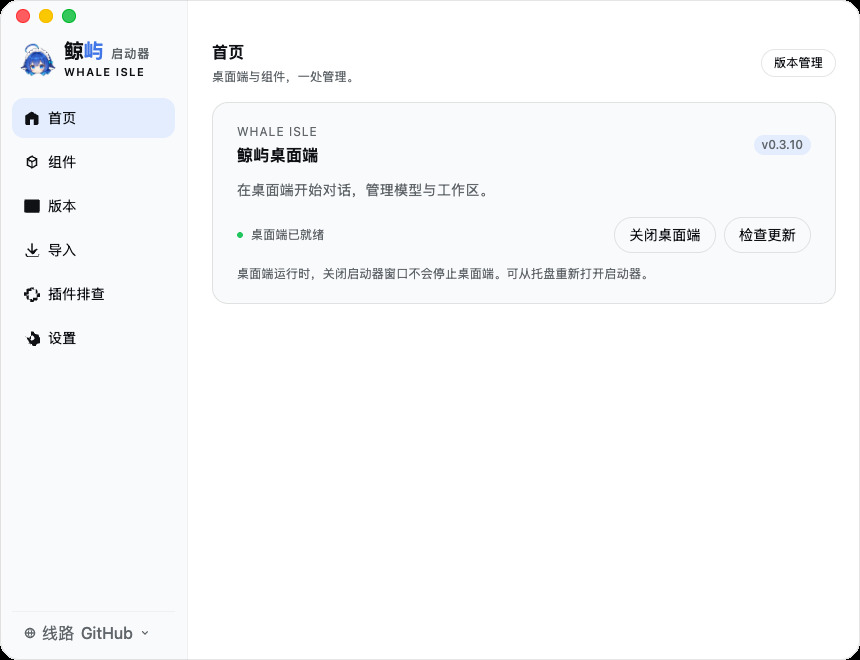Image resolution: width=860 pixels, height=660 pixels.
Task: Click the puzzle icon beside 插件排查
Action: (x=32, y=294)
